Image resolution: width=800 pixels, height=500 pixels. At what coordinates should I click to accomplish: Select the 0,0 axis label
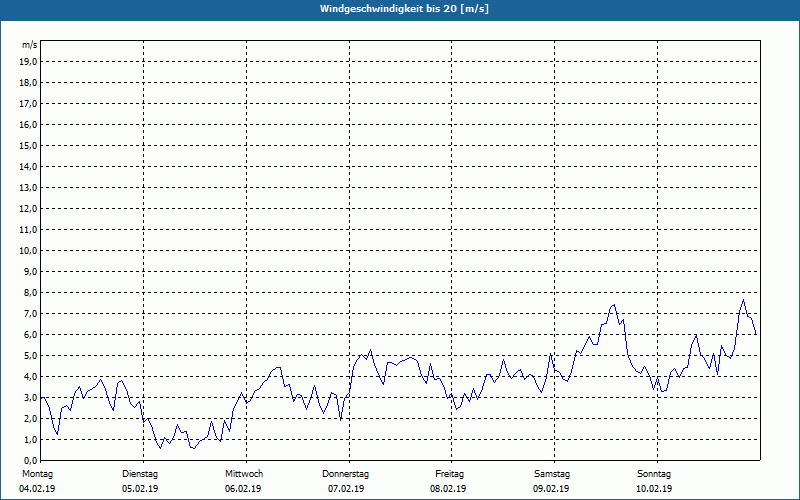tap(30, 461)
